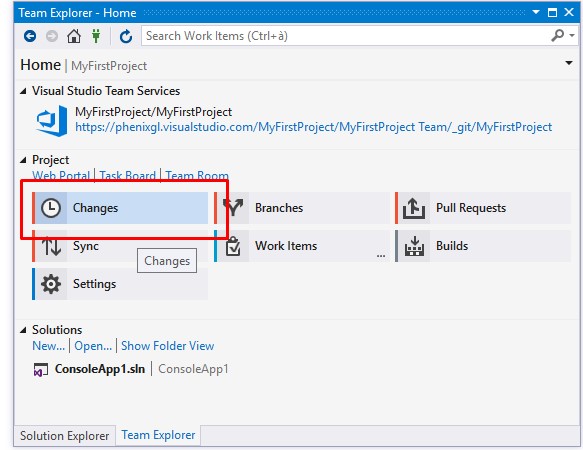583x450 pixels.
Task: Click the Search Work Items field
Action: click(346, 36)
